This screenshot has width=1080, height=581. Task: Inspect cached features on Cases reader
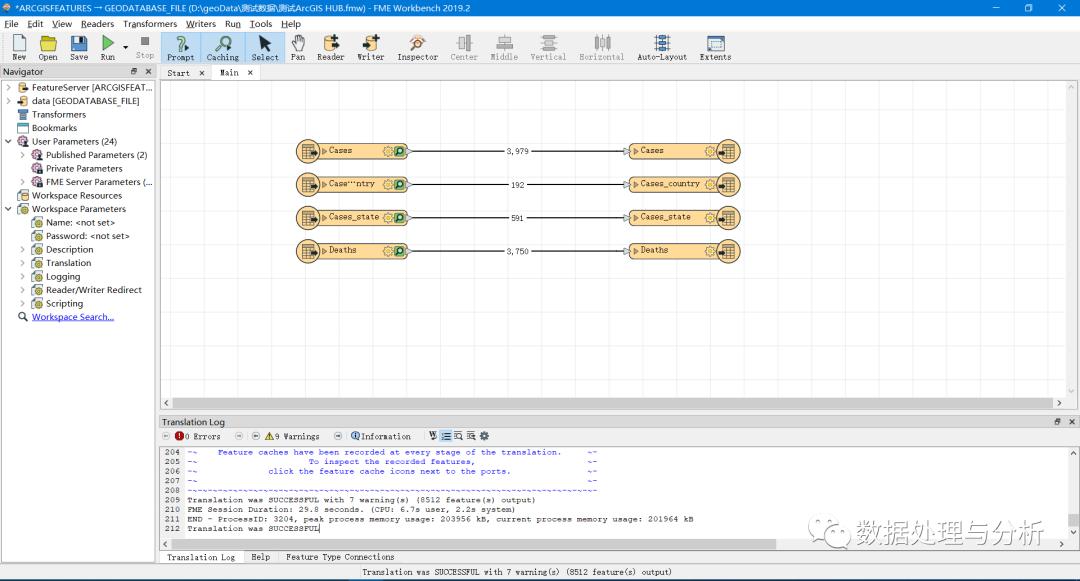399,152
